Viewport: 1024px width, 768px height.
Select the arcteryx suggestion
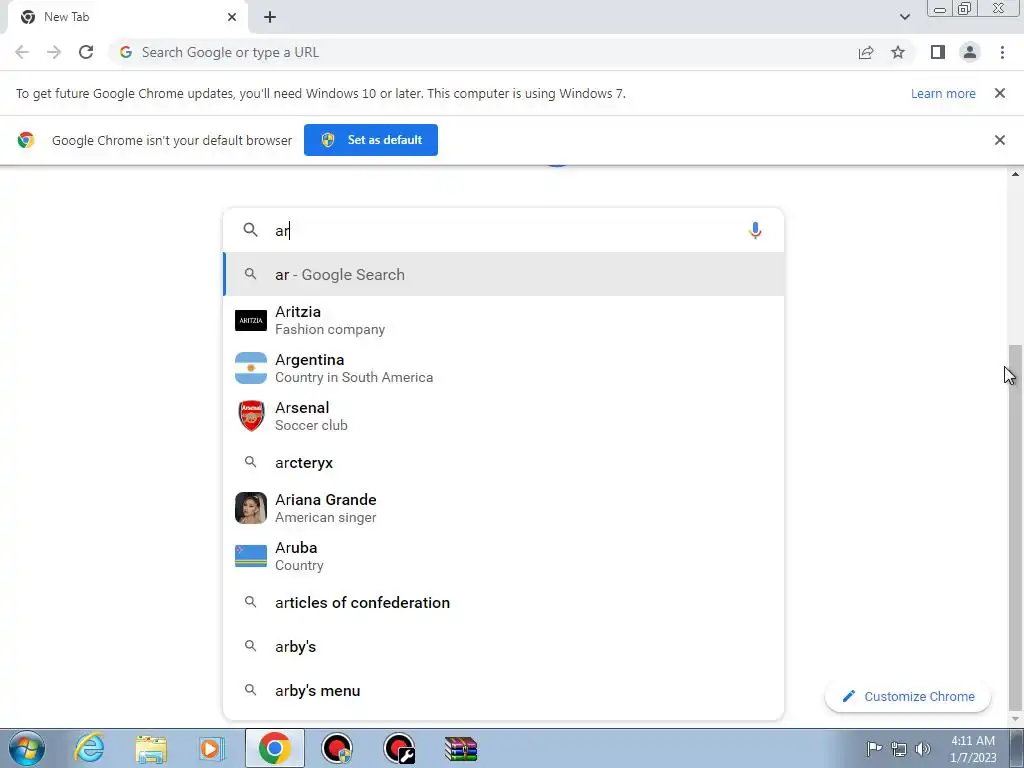tap(504, 462)
